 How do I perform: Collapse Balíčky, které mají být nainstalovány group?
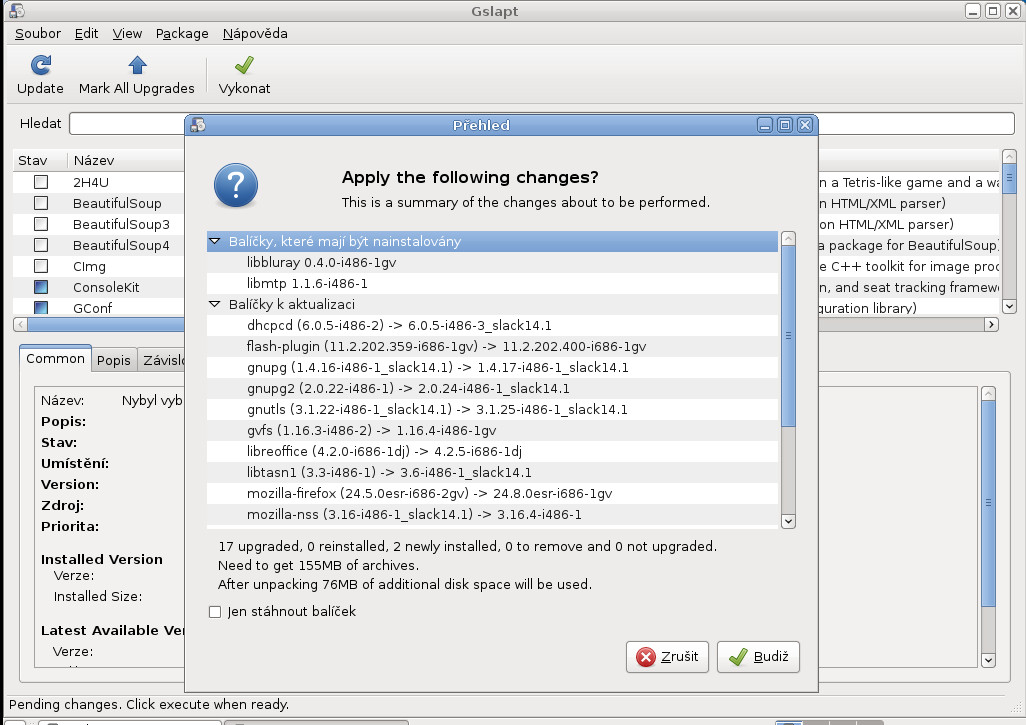click(215, 241)
